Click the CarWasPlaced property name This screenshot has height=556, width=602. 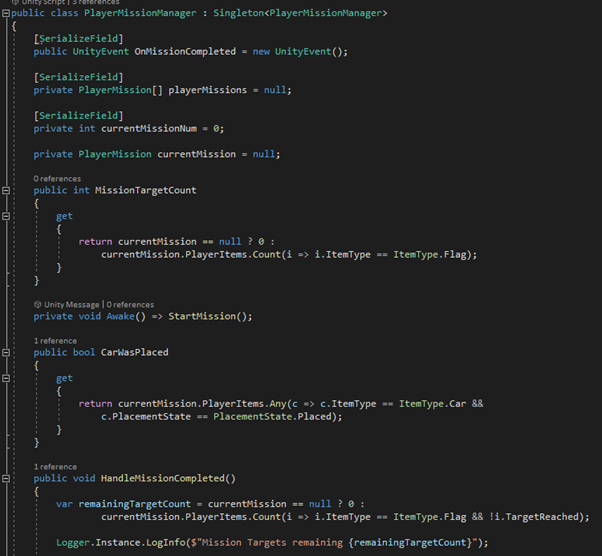[134, 352]
